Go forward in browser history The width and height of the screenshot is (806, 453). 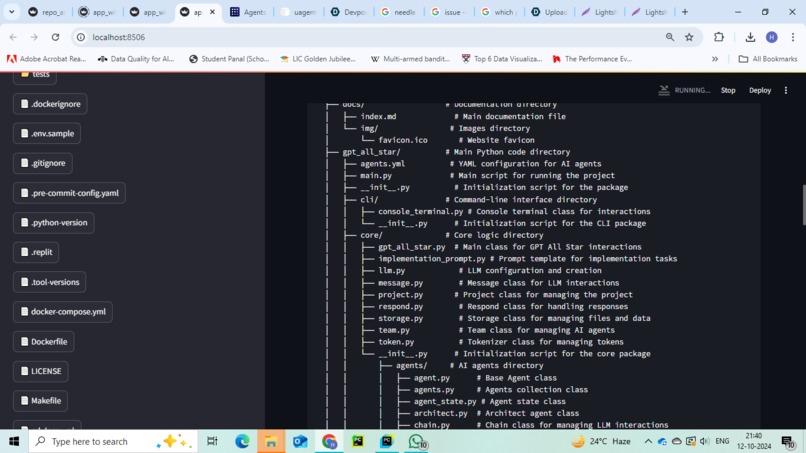[34, 37]
